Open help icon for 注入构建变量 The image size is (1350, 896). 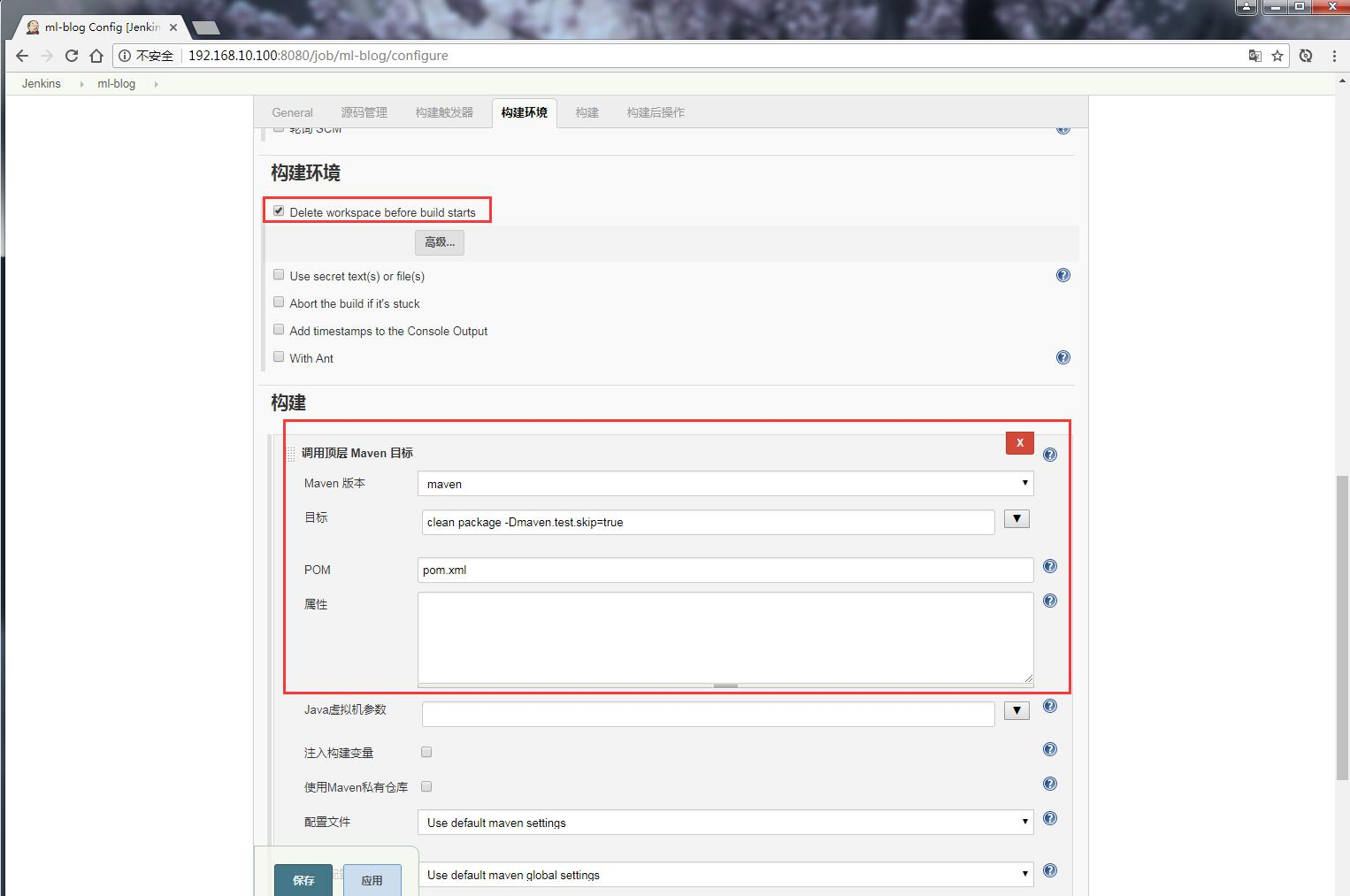click(1050, 749)
